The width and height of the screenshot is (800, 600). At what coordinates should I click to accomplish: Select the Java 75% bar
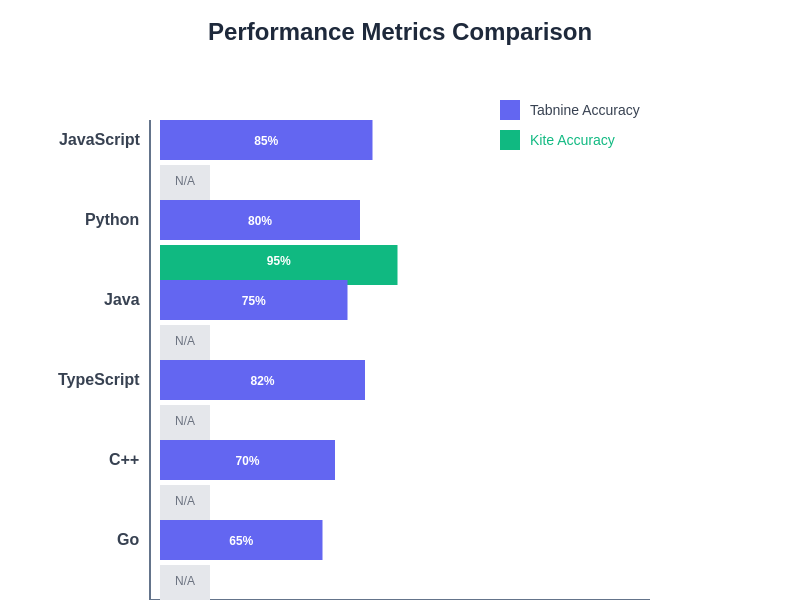(x=254, y=301)
